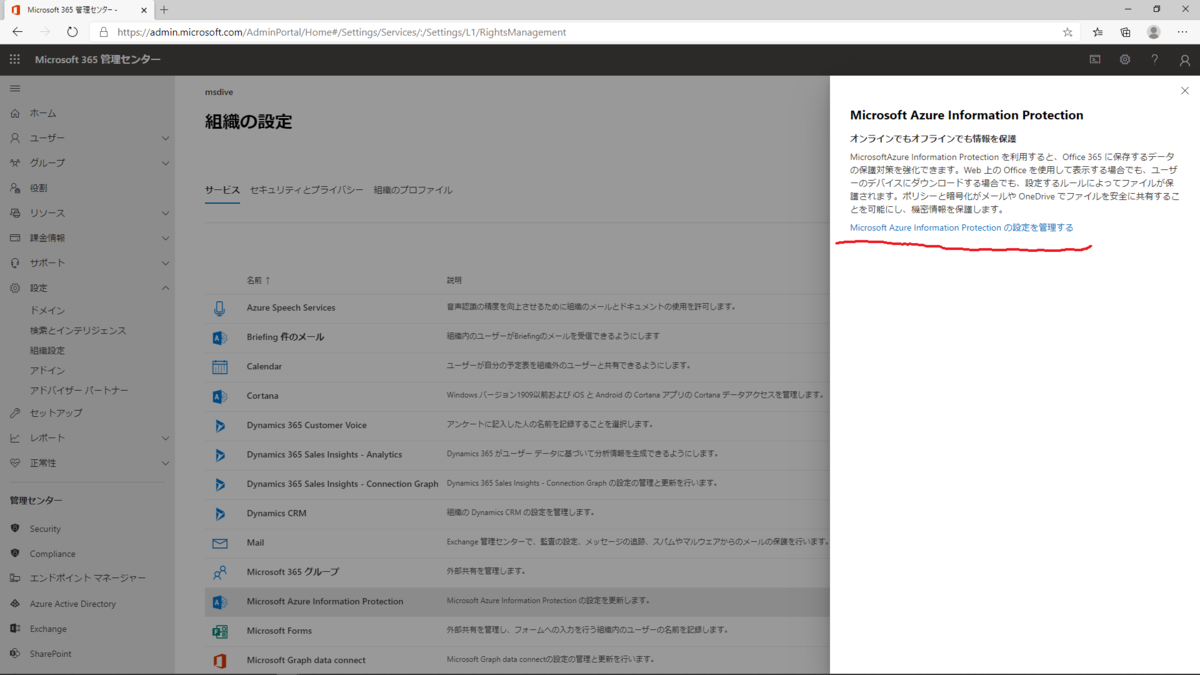The width and height of the screenshot is (1200, 675).
Task: Open the help question mark icon
Action: click(x=1154, y=60)
